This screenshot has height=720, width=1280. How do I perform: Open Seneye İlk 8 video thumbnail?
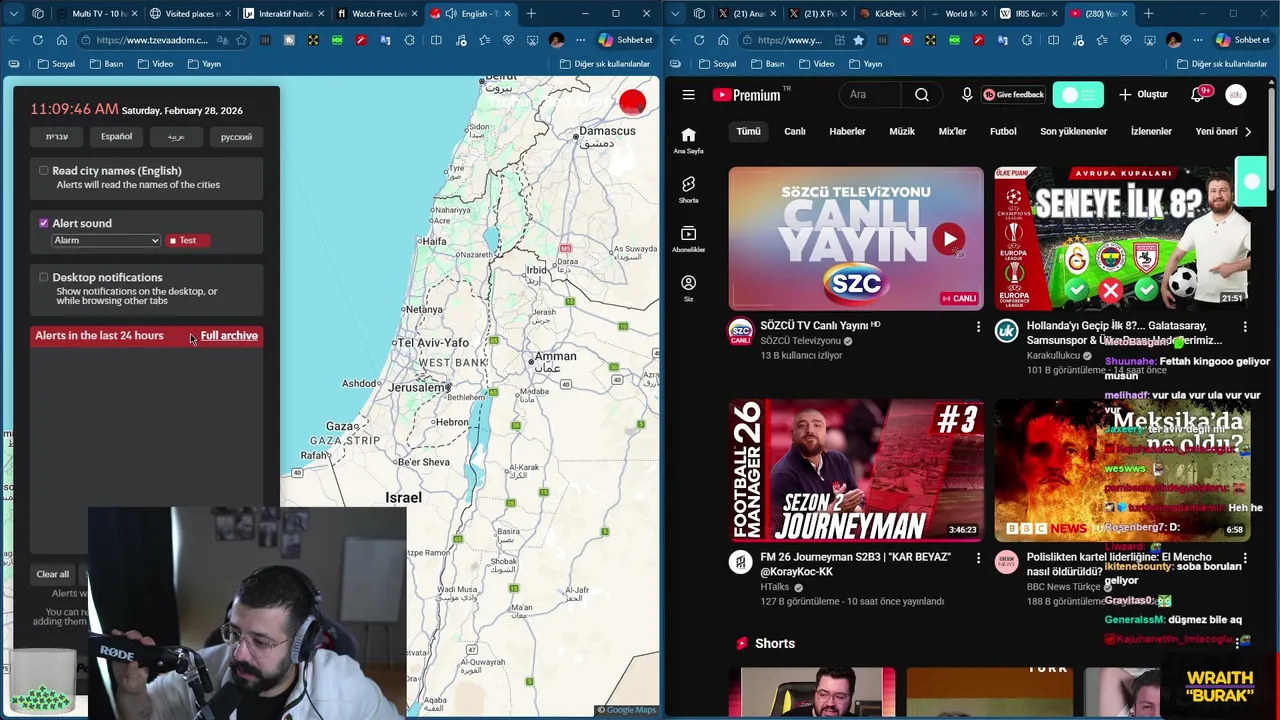pos(1122,239)
